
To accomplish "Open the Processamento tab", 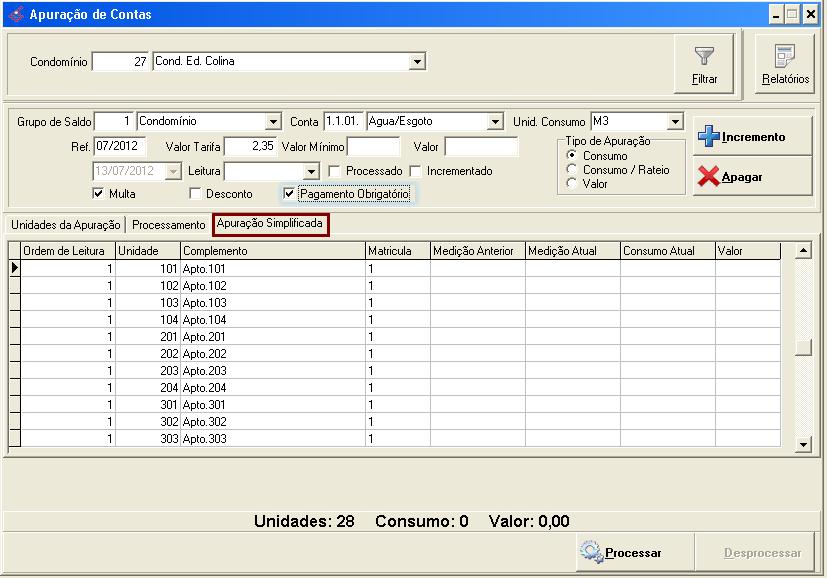I will (169, 225).
